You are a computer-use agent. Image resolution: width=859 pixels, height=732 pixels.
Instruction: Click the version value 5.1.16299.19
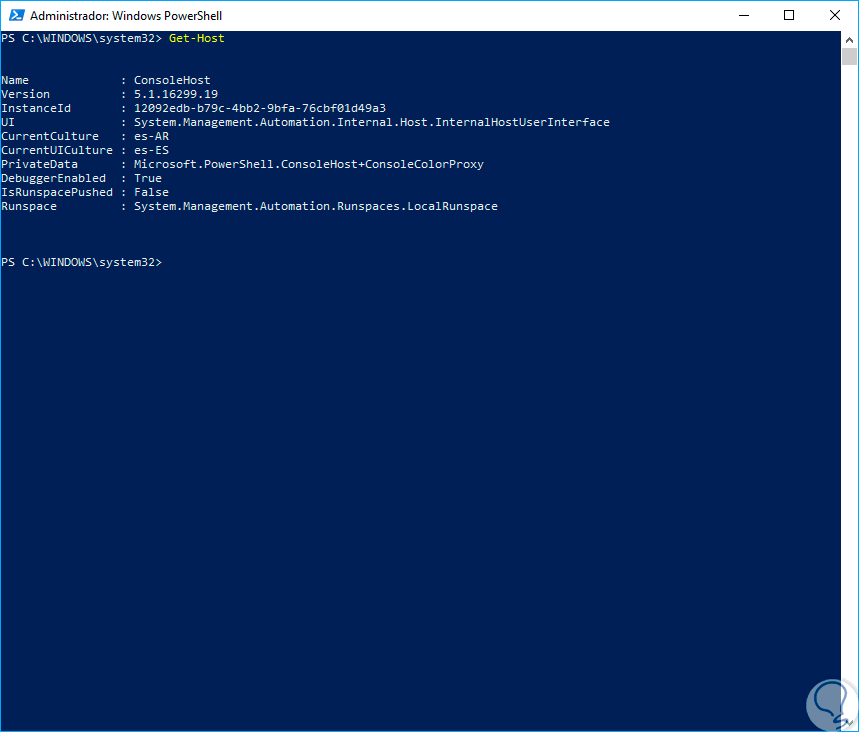176,94
